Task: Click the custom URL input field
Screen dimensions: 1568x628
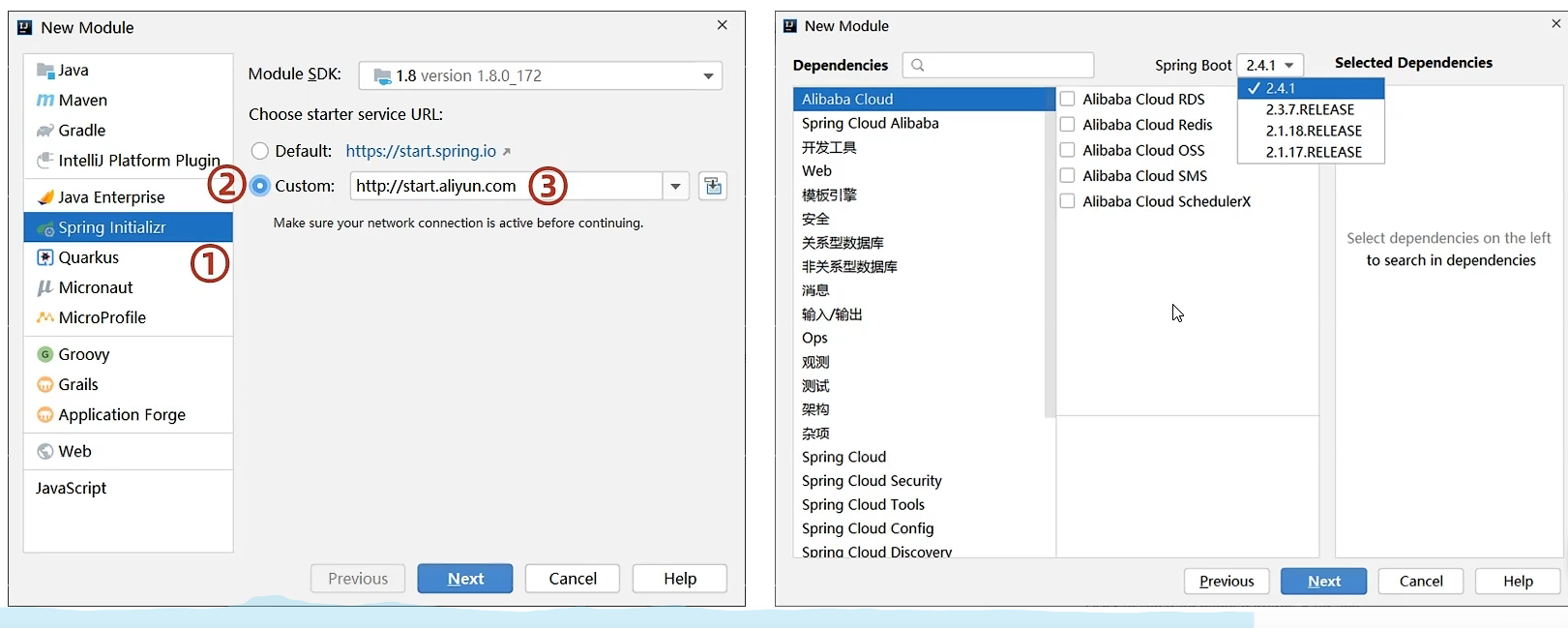Action: (506, 186)
